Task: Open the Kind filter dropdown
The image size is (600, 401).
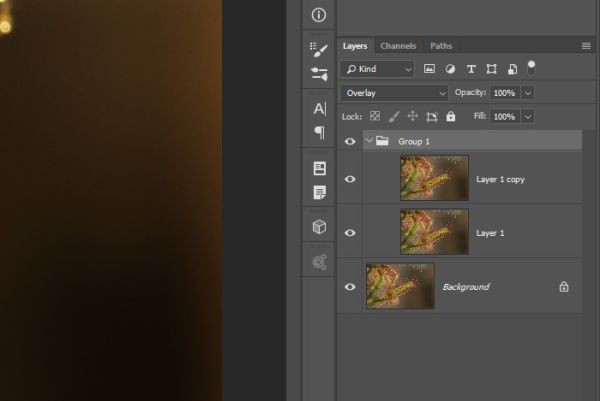Action: click(x=377, y=69)
